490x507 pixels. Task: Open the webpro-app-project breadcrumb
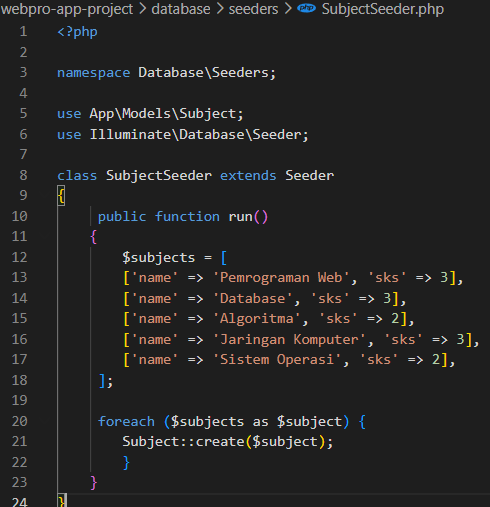(x=67, y=9)
